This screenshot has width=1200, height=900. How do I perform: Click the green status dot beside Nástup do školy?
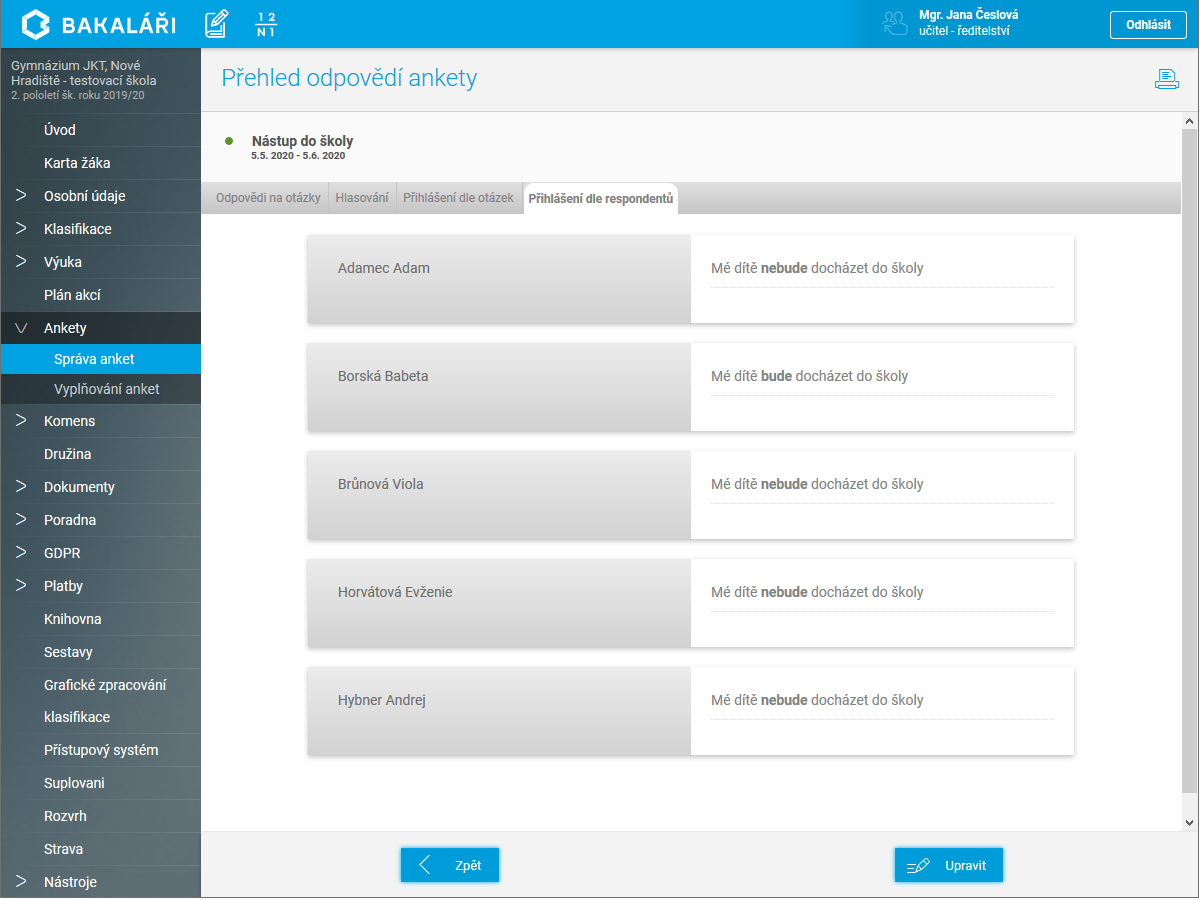(229, 141)
